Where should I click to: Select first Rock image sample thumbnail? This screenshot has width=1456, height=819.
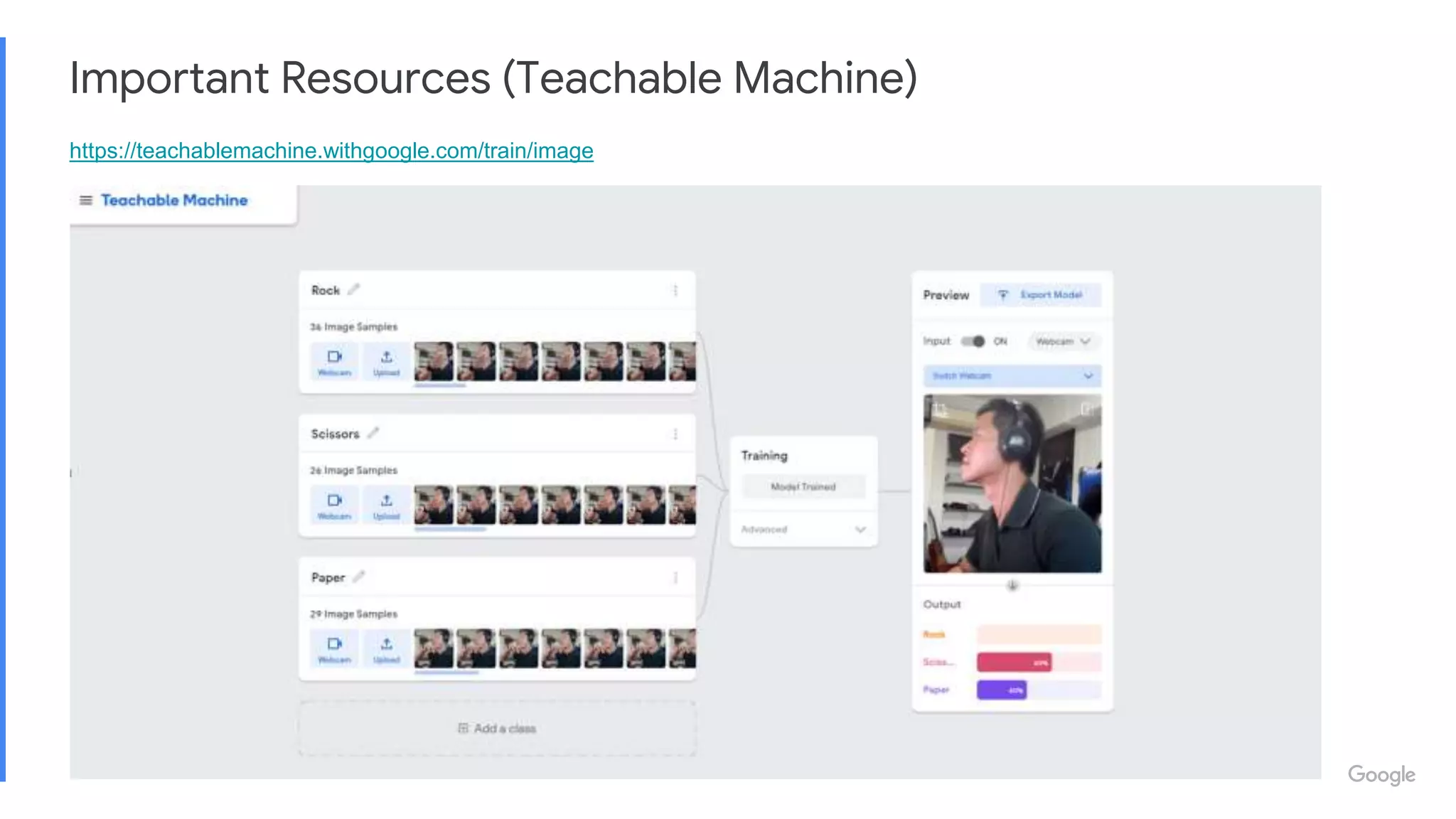click(434, 361)
